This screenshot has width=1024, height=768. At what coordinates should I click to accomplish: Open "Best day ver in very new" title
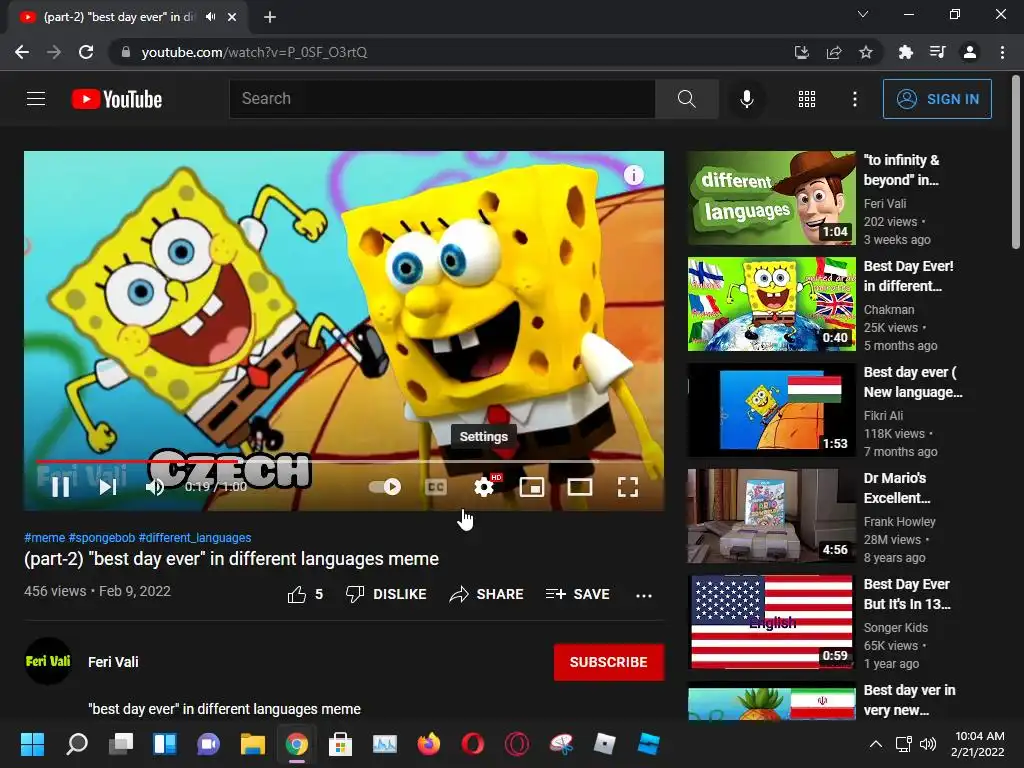(x=909, y=700)
